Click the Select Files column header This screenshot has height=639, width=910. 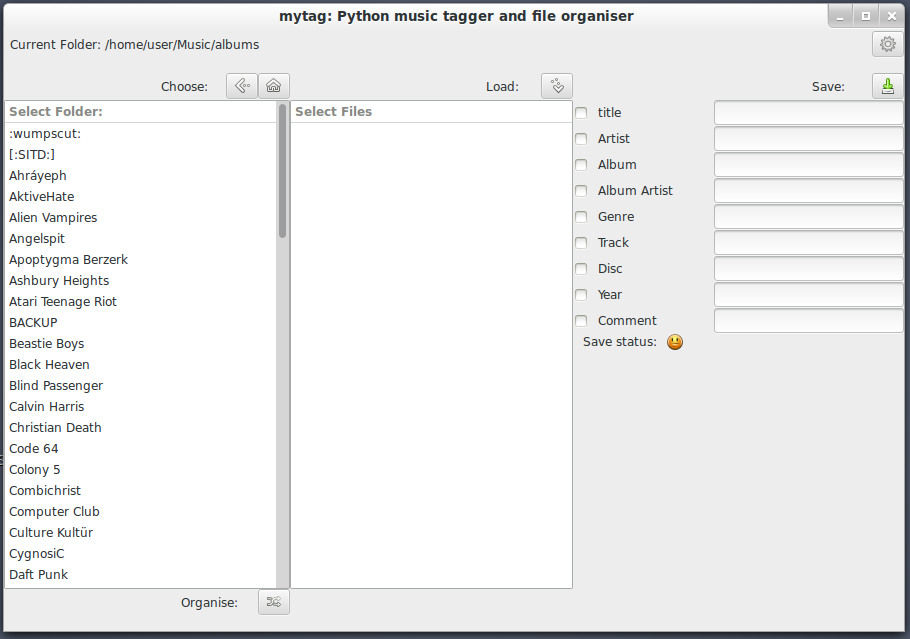(x=431, y=111)
